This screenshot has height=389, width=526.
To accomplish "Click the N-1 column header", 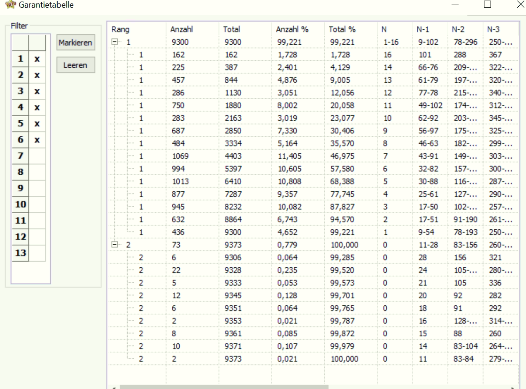I will point(430,29).
